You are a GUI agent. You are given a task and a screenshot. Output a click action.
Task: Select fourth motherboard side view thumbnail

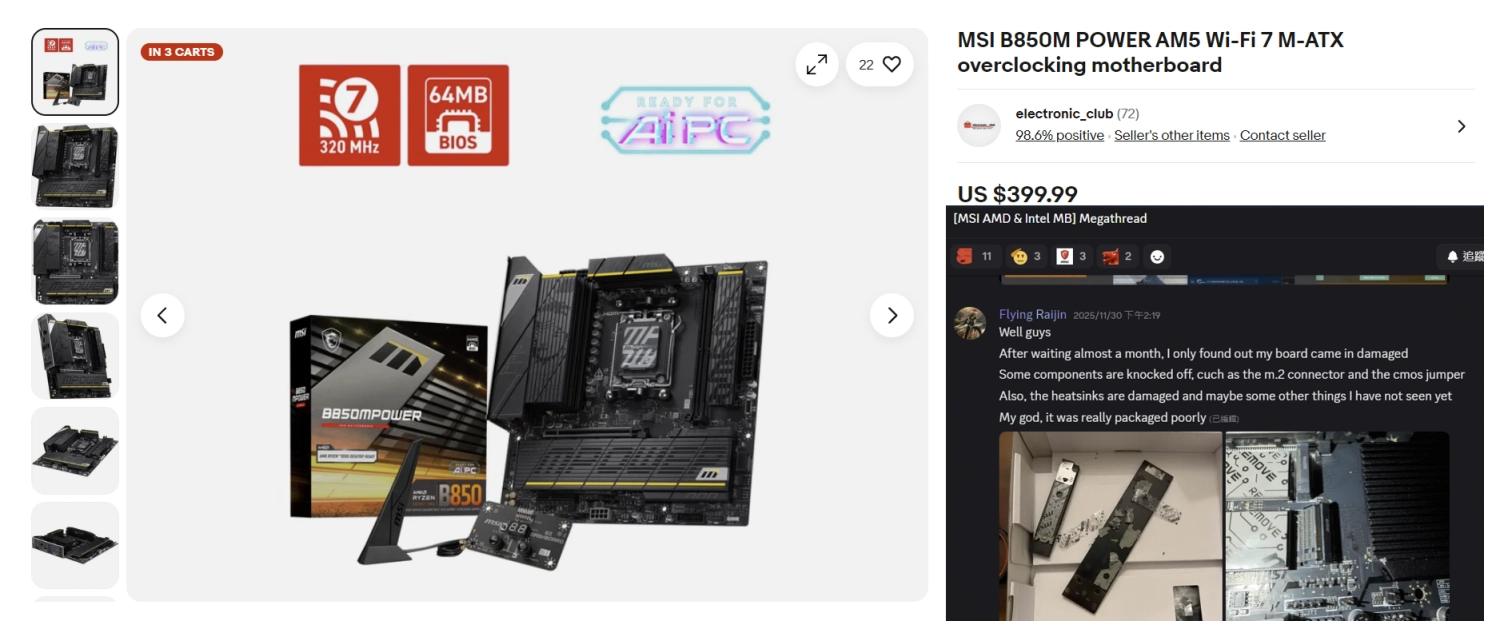pos(75,356)
